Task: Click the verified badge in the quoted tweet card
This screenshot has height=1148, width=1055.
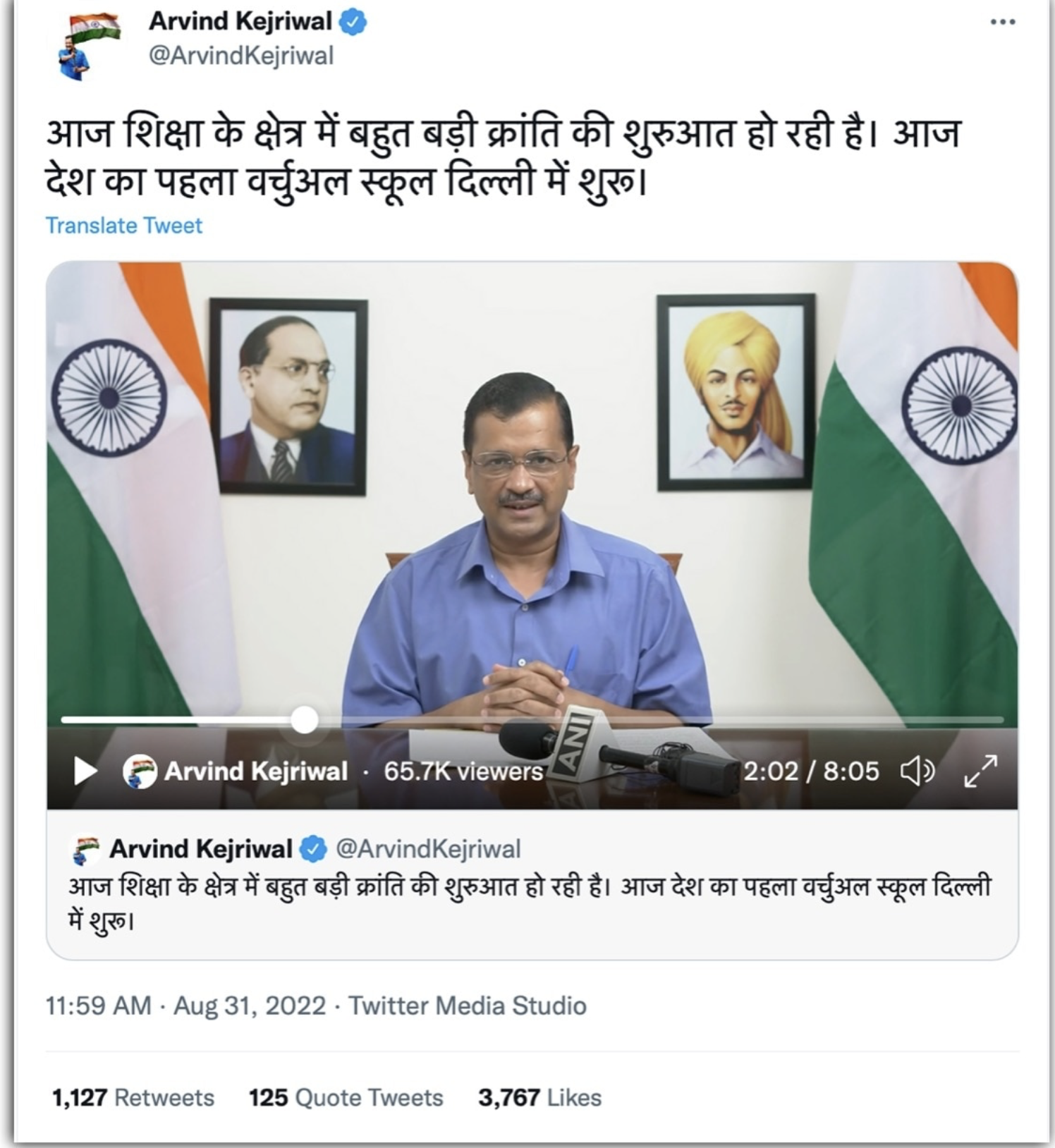Action: click(314, 849)
